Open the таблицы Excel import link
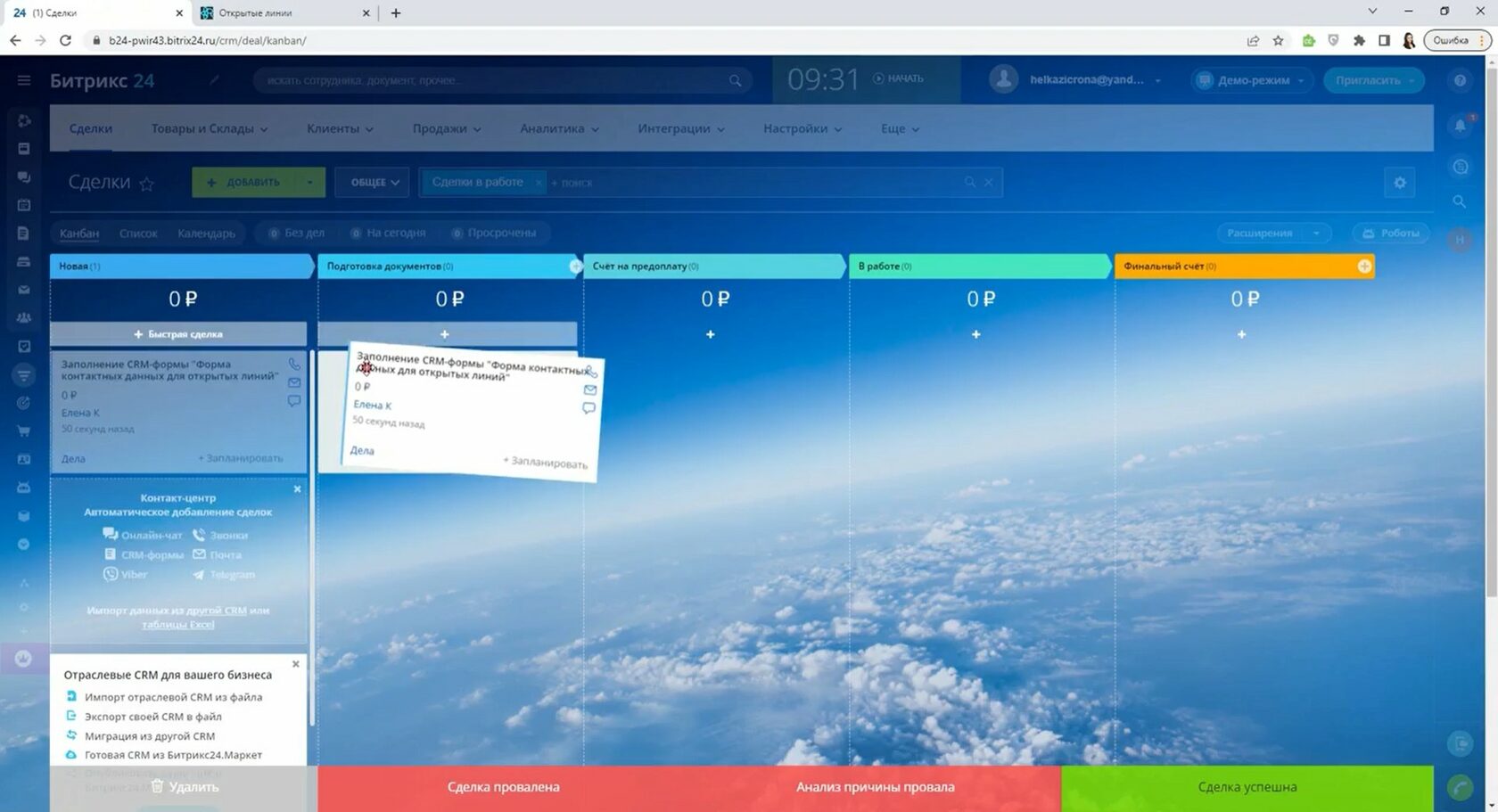This screenshot has width=1498, height=812. click(x=177, y=624)
